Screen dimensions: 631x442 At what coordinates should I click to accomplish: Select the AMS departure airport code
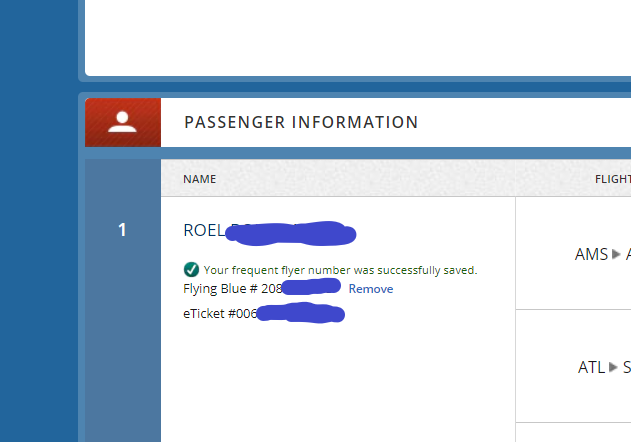pyautogui.click(x=591, y=254)
